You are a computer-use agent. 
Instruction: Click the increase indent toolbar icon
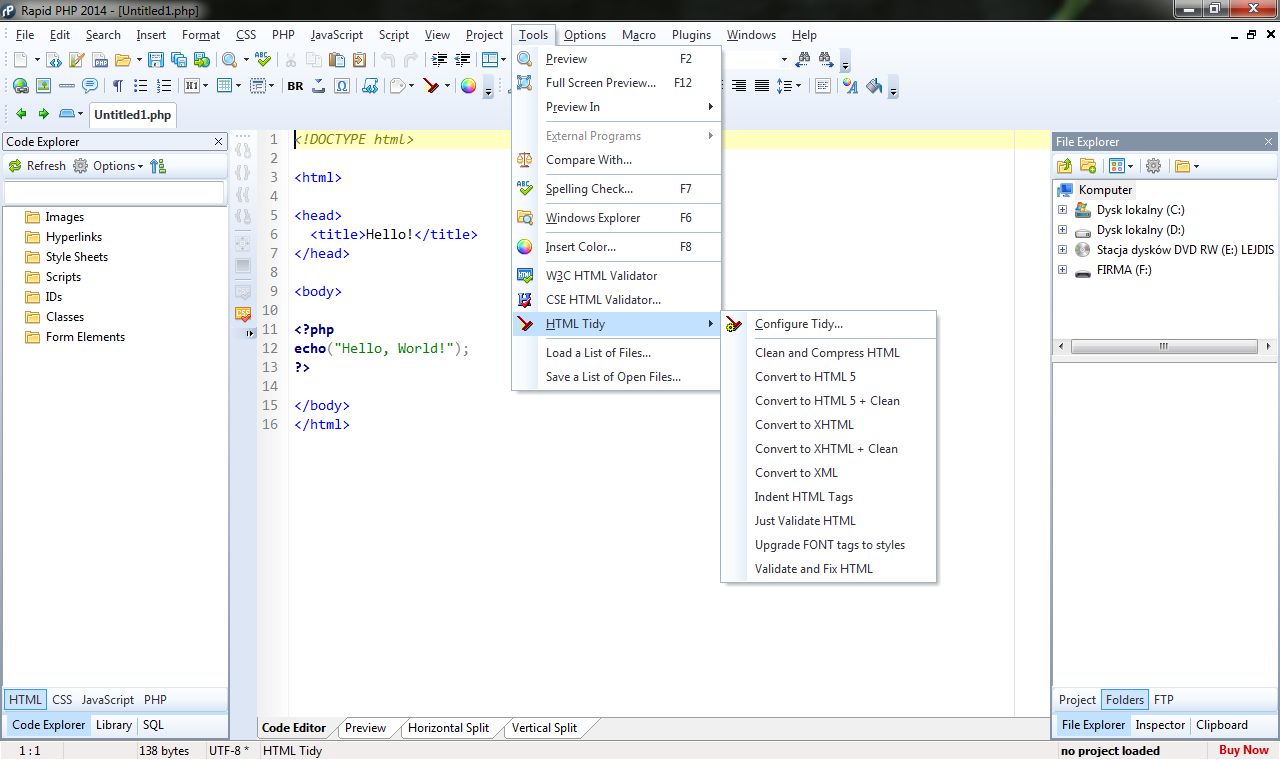coord(439,60)
